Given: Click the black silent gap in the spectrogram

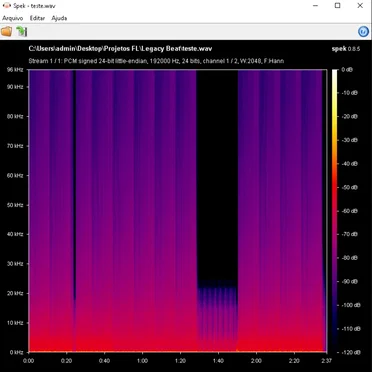Looking at the screenshot, I should point(217,173).
